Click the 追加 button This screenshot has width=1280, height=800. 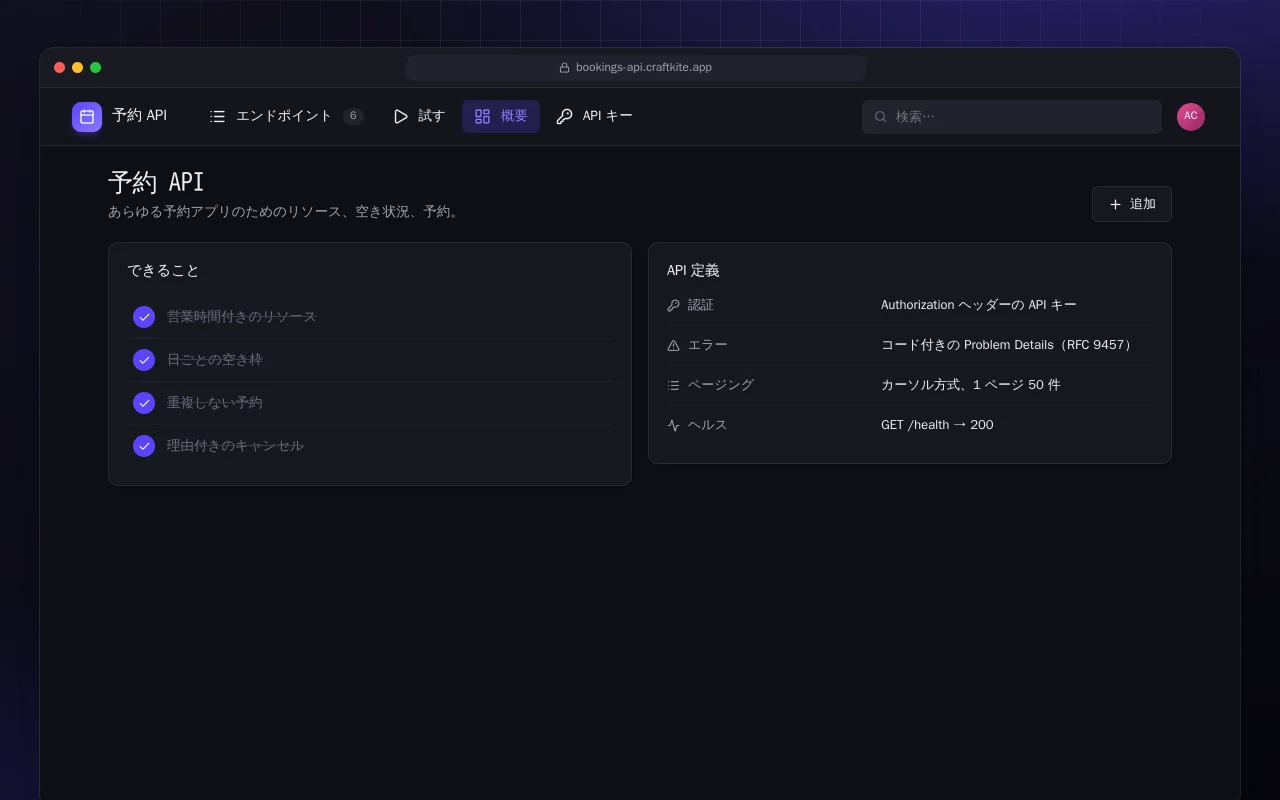tap(1132, 204)
